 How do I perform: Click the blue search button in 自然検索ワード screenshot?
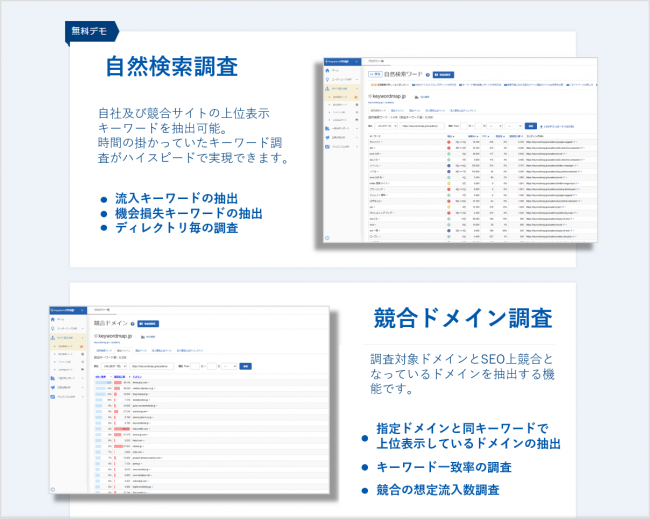[x=531, y=126]
